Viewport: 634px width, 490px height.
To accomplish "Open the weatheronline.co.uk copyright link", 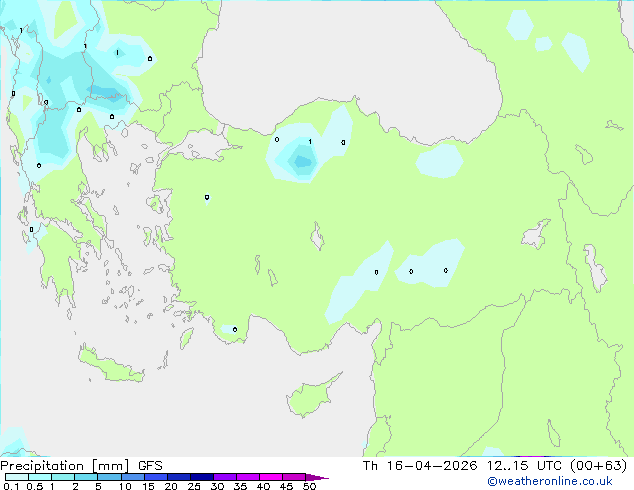I will tap(549, 481).
